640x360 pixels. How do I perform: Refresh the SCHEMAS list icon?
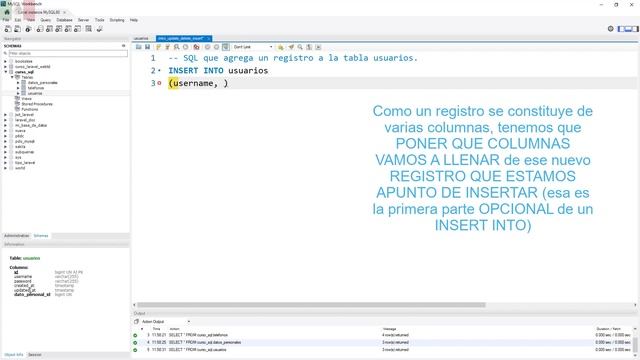coord(124,46)
